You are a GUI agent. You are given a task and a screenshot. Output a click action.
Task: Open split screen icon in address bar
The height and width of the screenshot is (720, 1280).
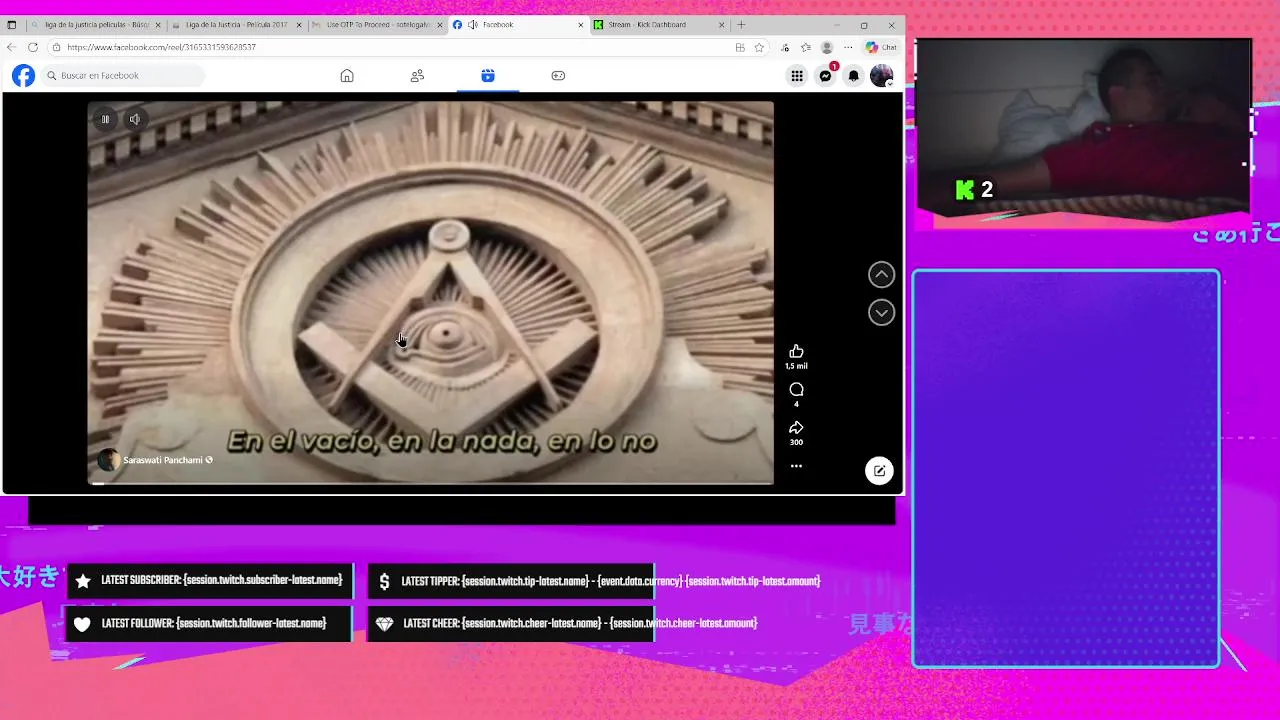(x=740, y=47)
